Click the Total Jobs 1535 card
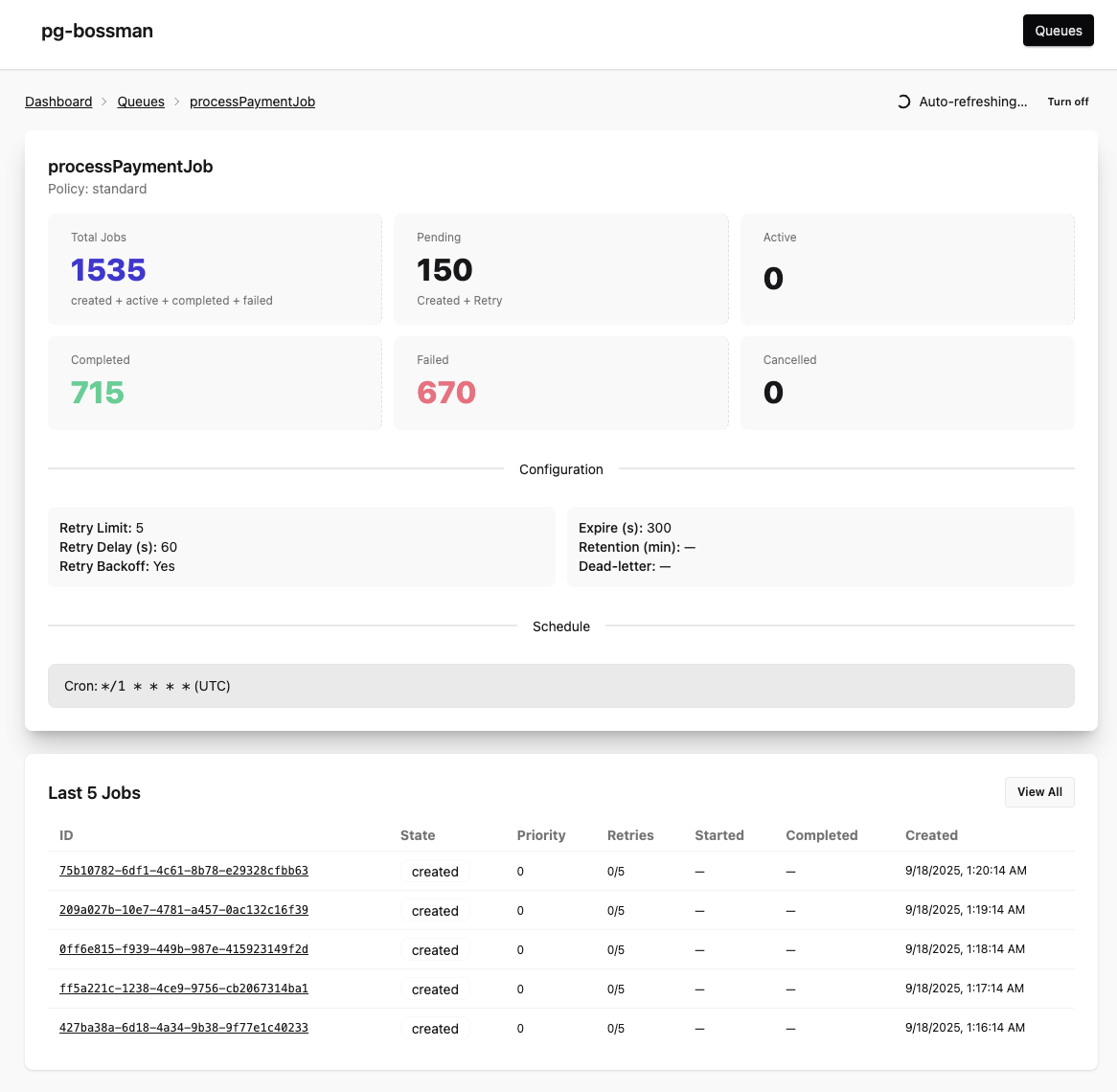1117x1092 pixels. tap(215, 269)
